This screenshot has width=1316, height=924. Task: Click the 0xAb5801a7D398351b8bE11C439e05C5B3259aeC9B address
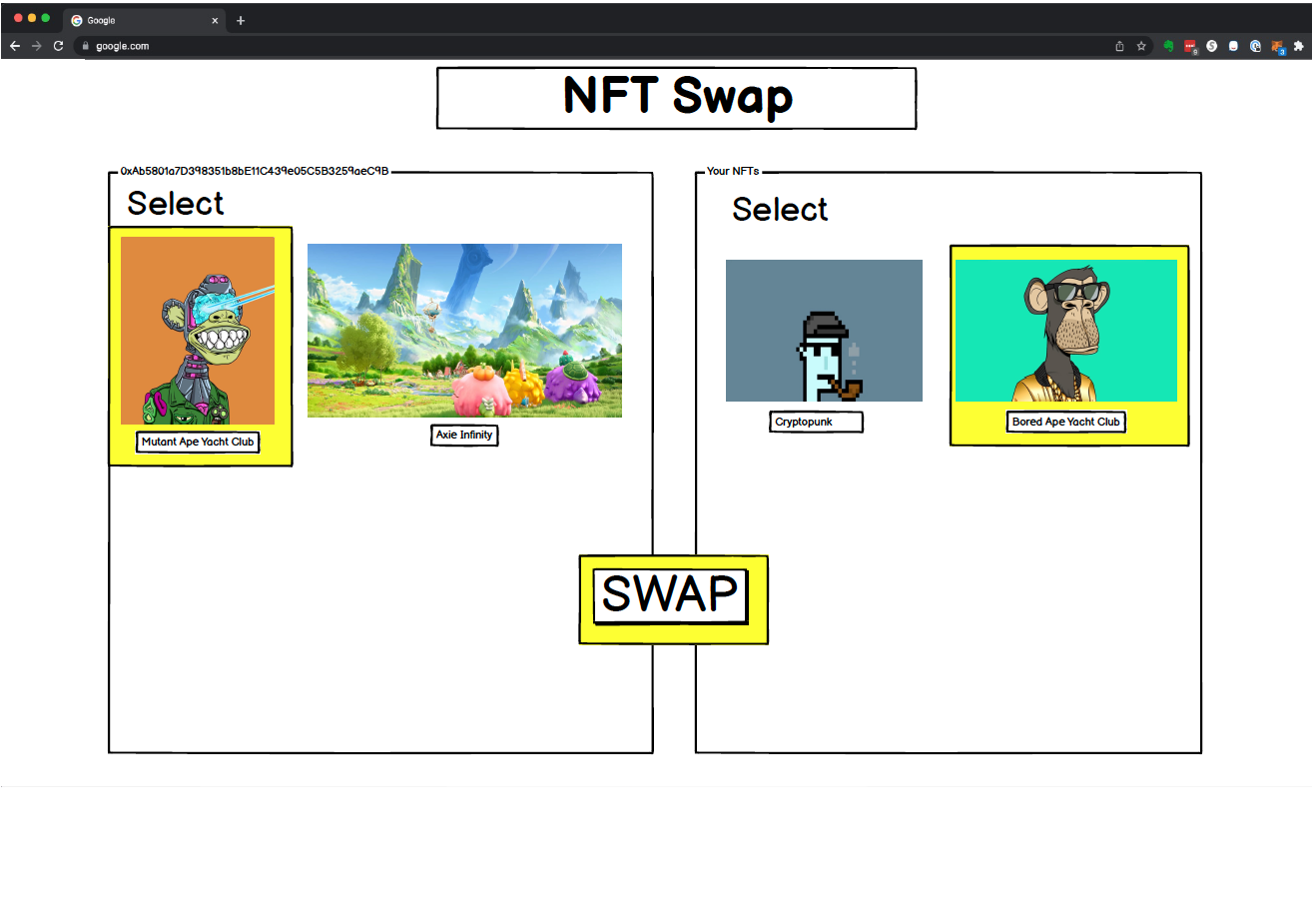pyautogui.click(x=255, y=171)
